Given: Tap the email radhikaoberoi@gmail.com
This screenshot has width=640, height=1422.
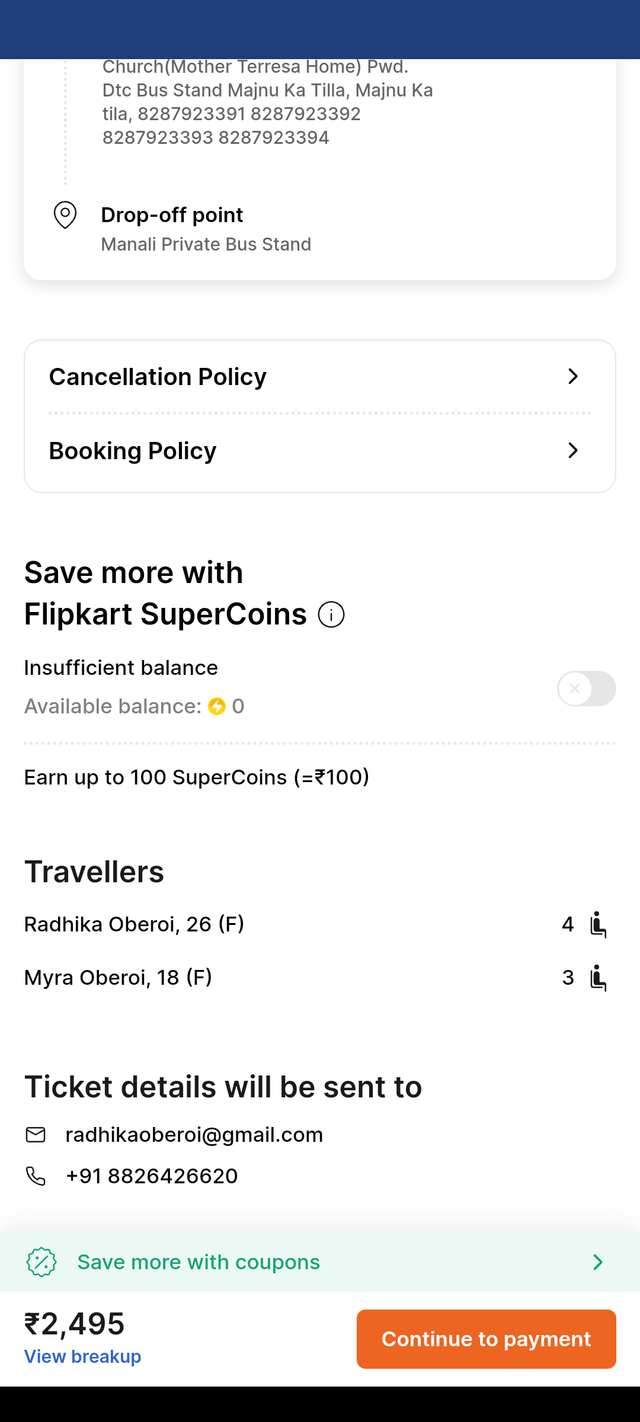Looking at the screenshot, I should pyautogui.click(x=194, y=1135).
